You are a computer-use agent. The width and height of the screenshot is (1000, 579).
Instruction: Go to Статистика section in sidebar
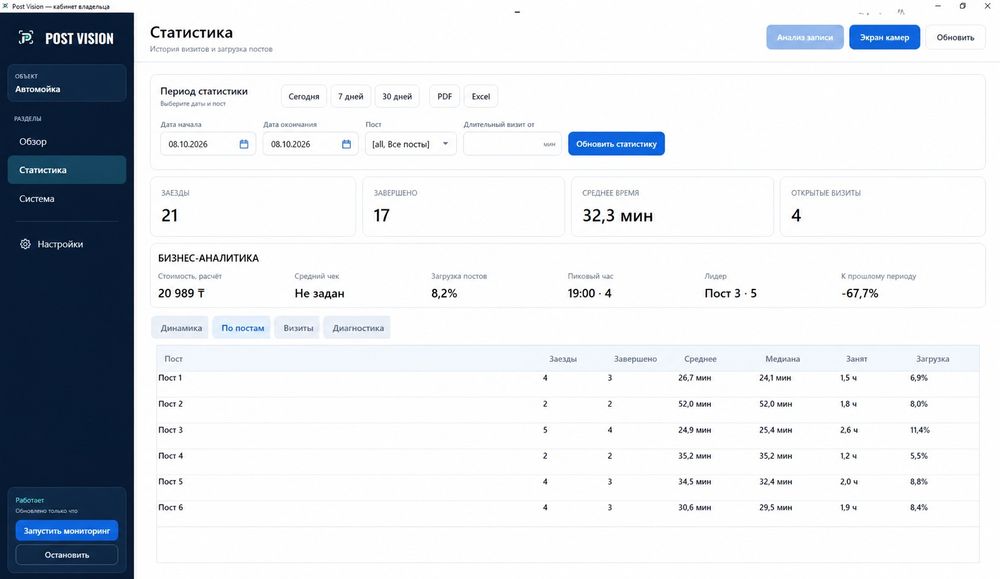66,170
